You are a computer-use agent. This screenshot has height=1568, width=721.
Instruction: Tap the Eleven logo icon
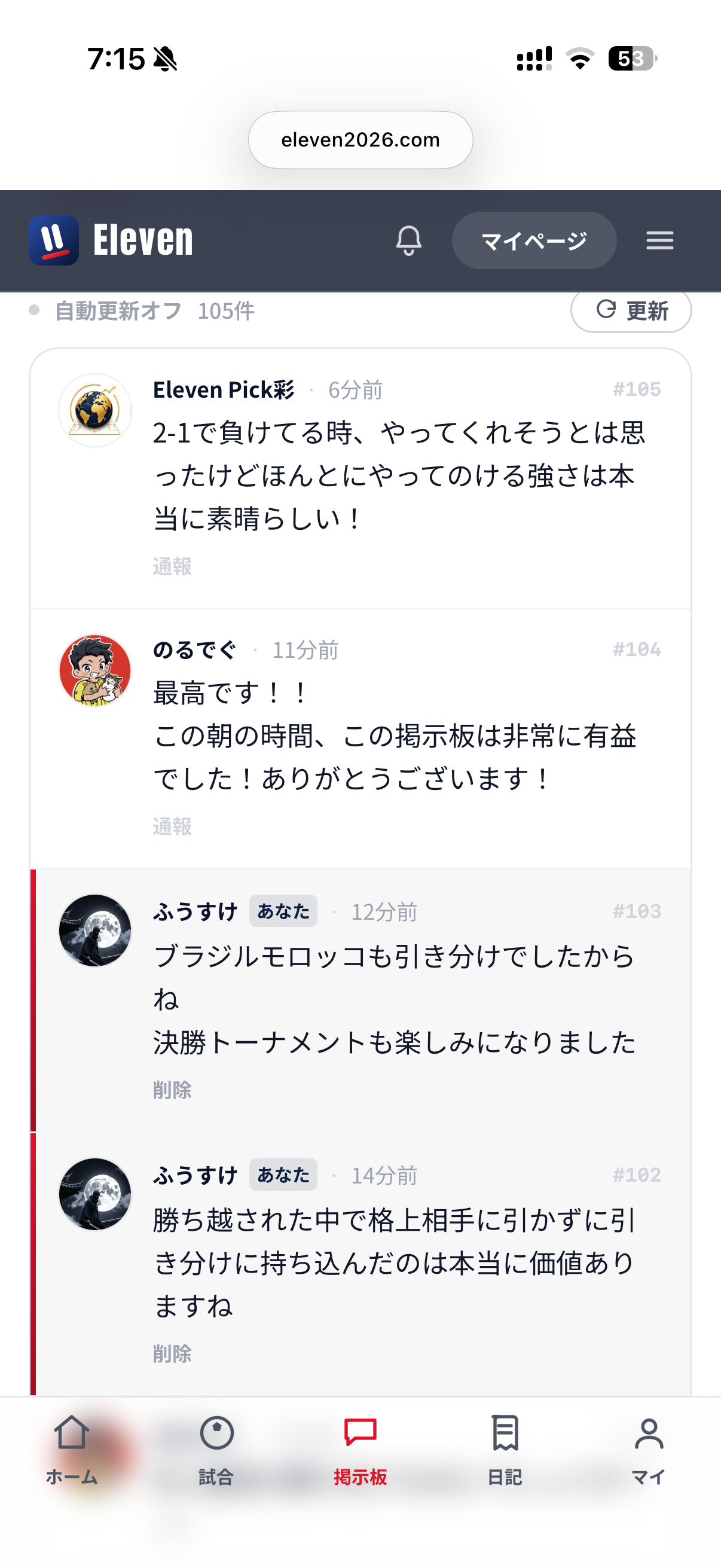54,240
